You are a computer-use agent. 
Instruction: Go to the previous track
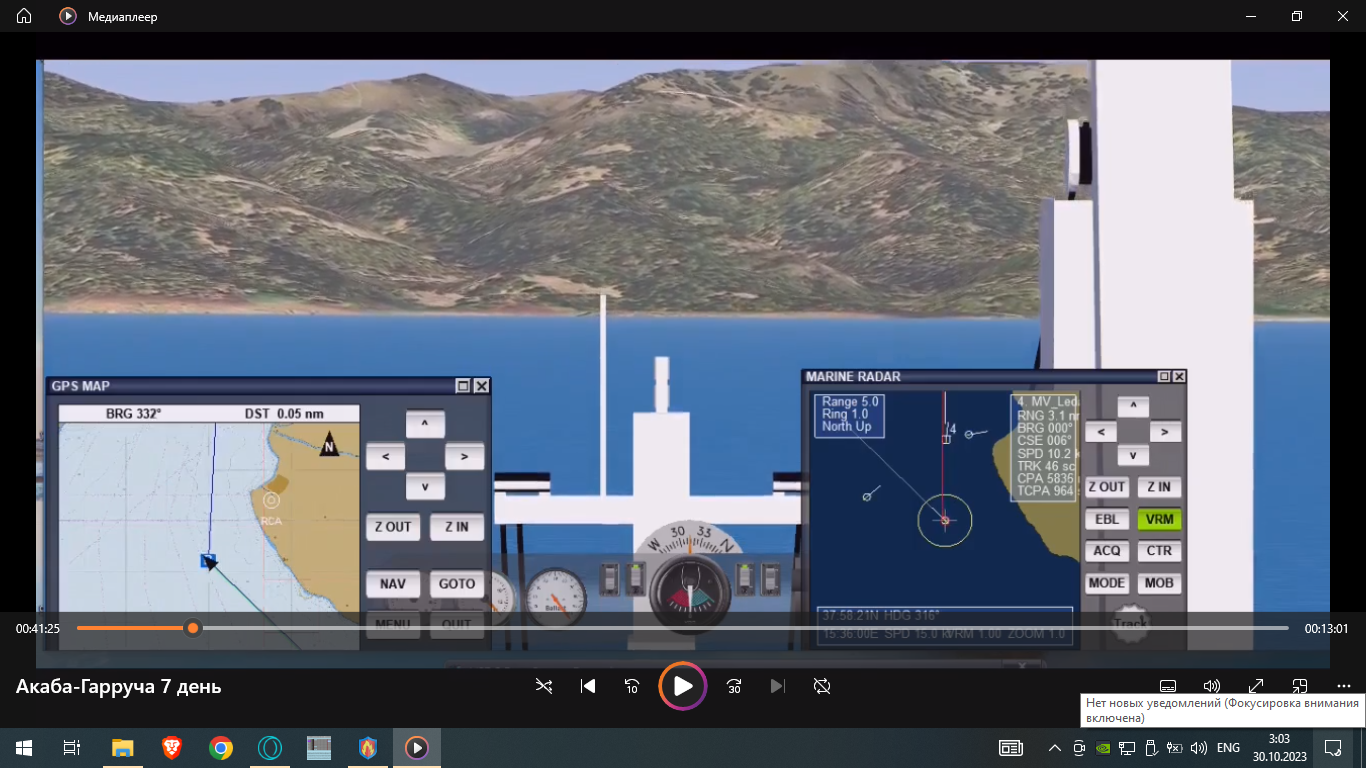point(588,686)
